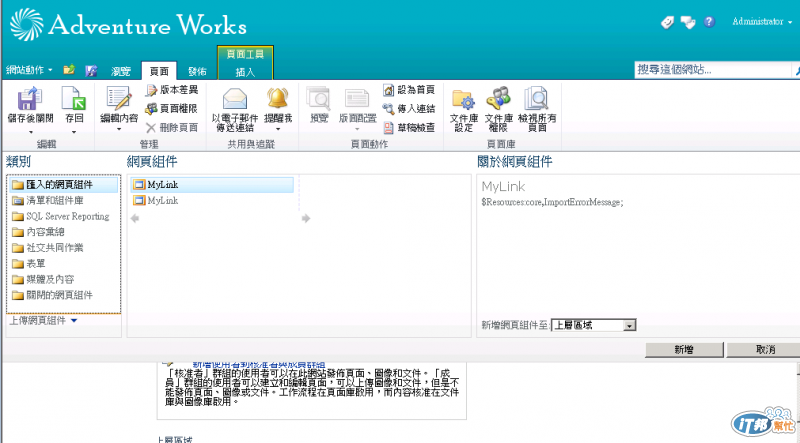Open Library Permissions (文件庫權限)
The height and width of the screenshot is (443, 800).
point(498,109)
